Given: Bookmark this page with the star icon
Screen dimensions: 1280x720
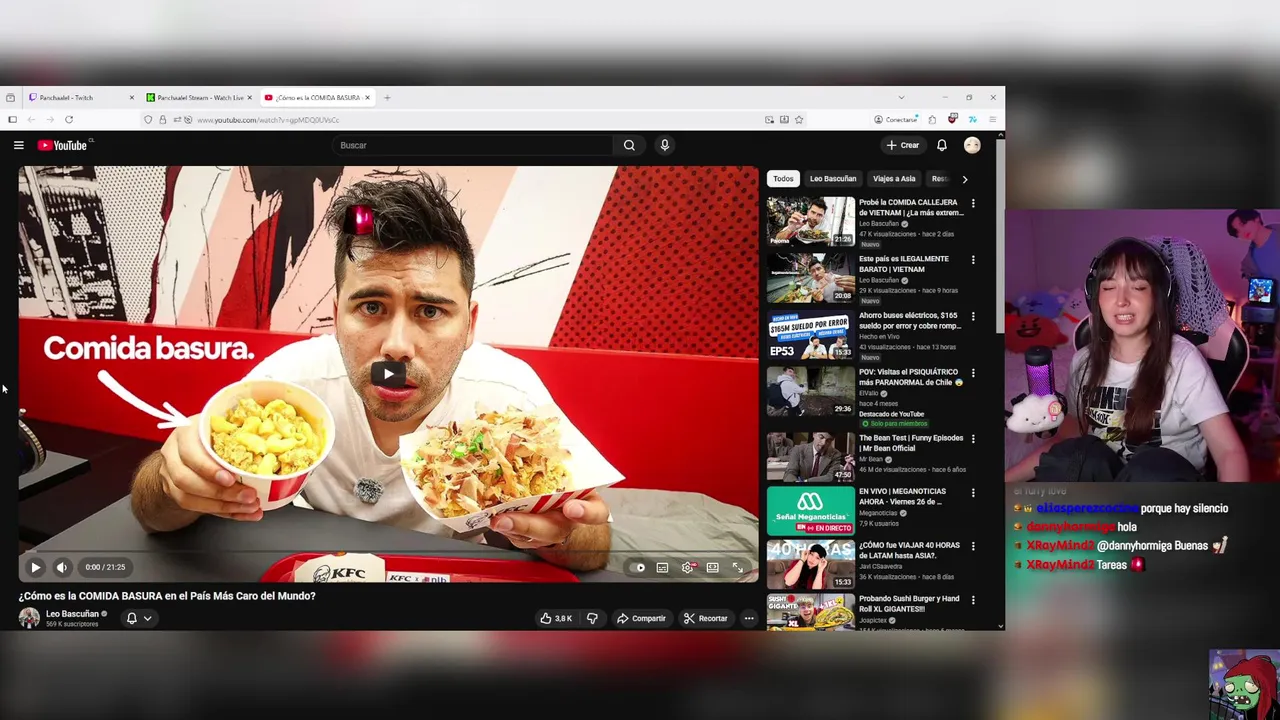Looking at the screenshot, I should click(798, 120).
